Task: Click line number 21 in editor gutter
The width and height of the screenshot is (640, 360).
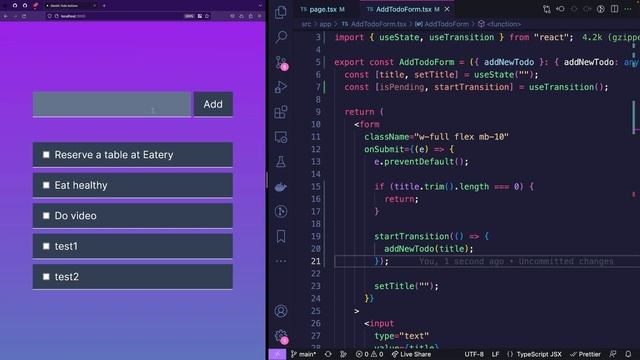Action: point(316,261)
